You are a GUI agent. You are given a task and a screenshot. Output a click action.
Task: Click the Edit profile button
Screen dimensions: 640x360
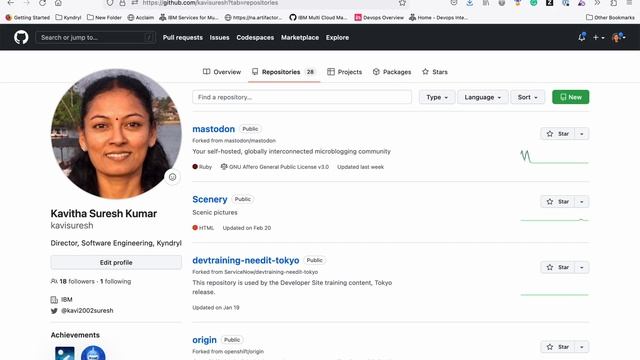coord(116,262)
